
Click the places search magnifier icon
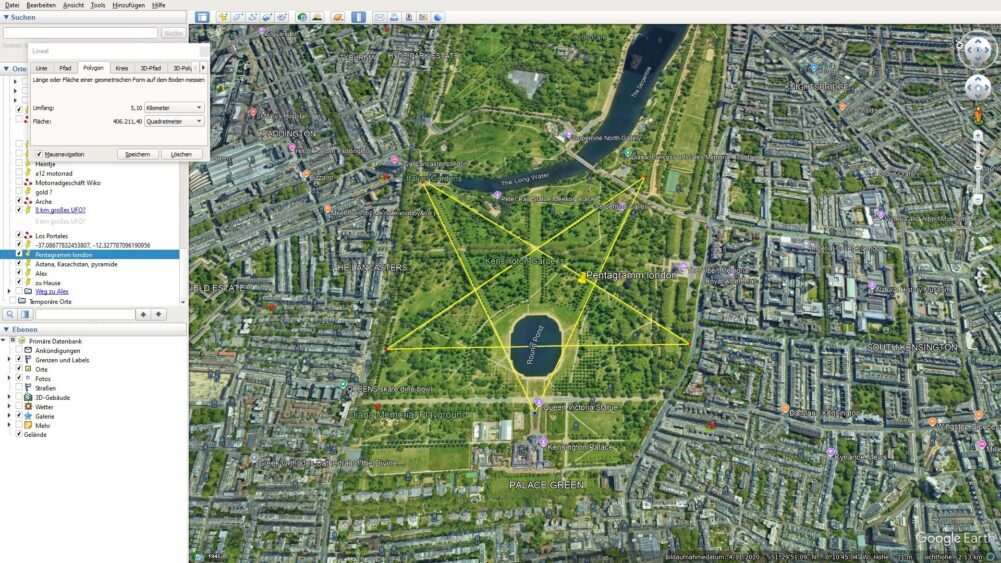coord(10,314)
